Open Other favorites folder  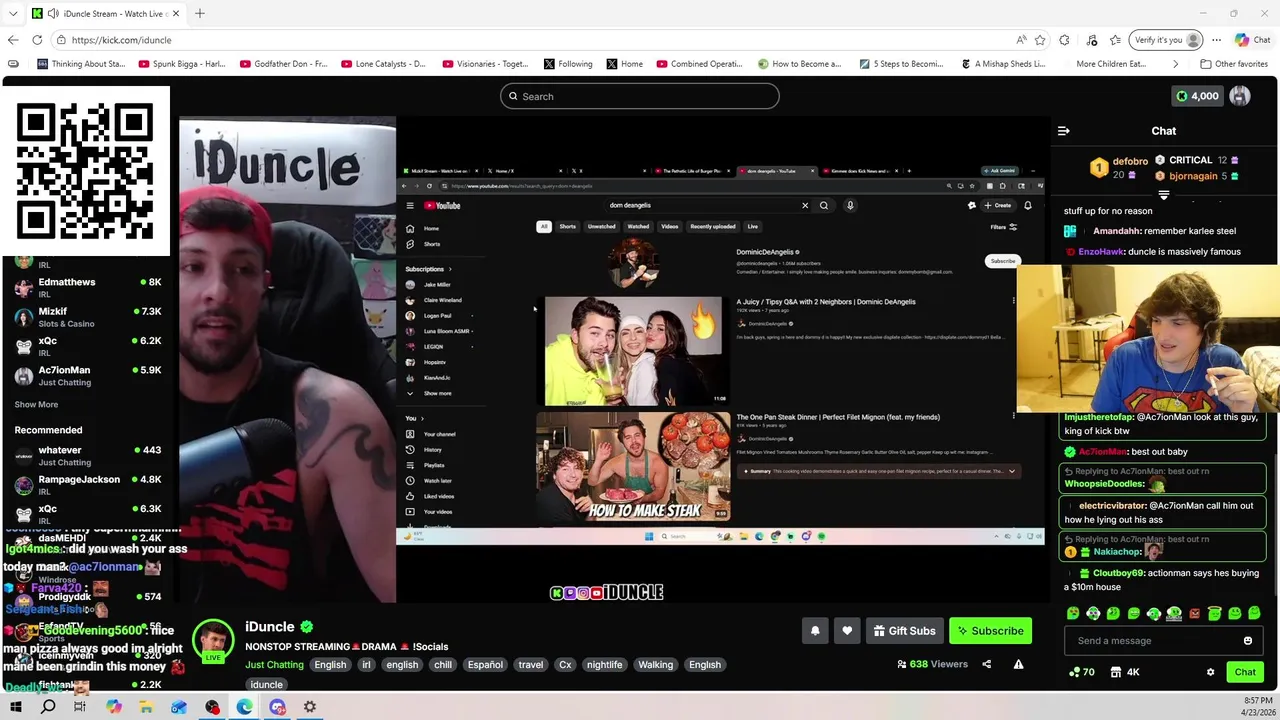[x=1234, y=64]
